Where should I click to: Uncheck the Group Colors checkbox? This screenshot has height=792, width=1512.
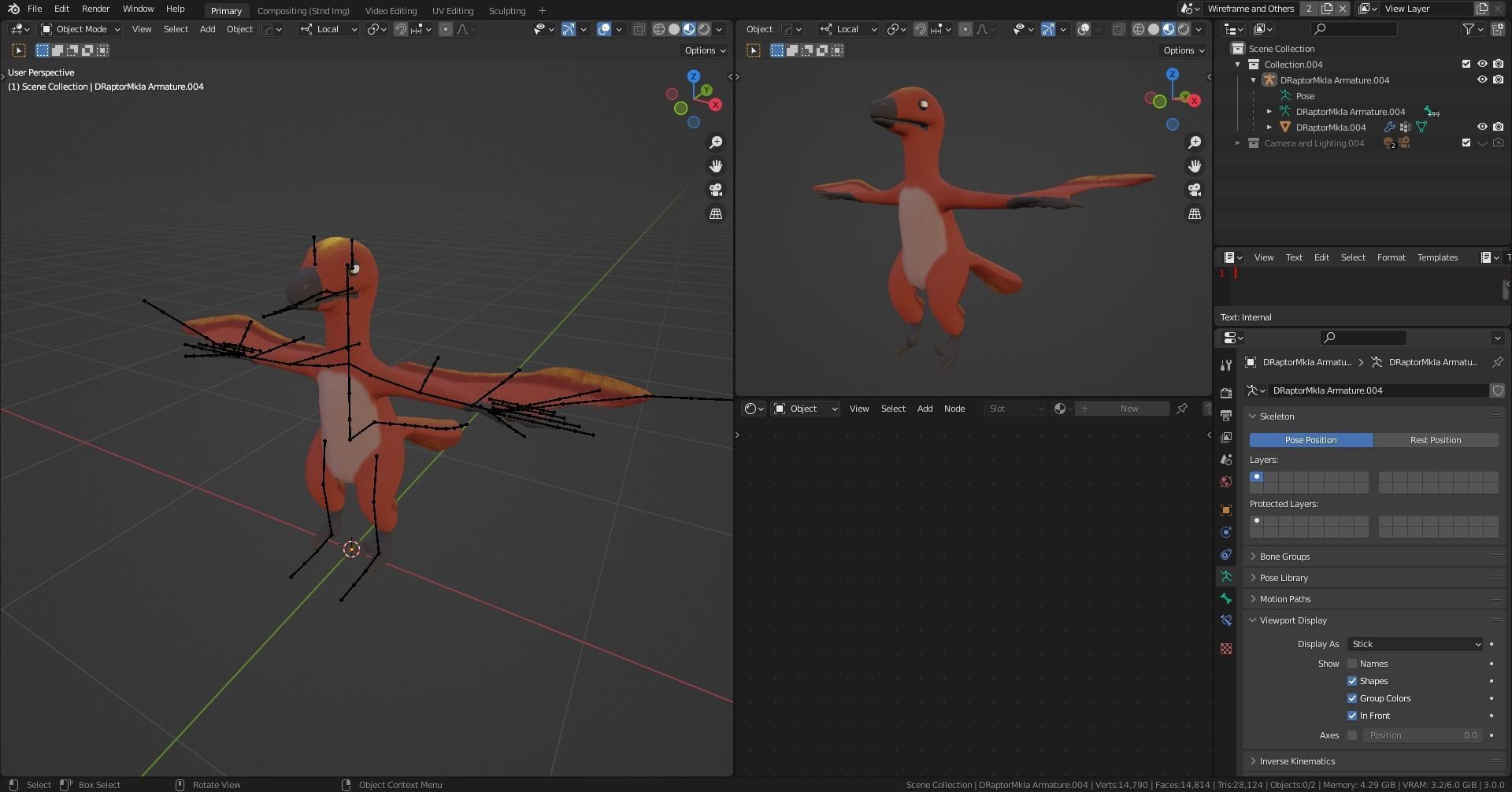click(x=1352, y=698)
